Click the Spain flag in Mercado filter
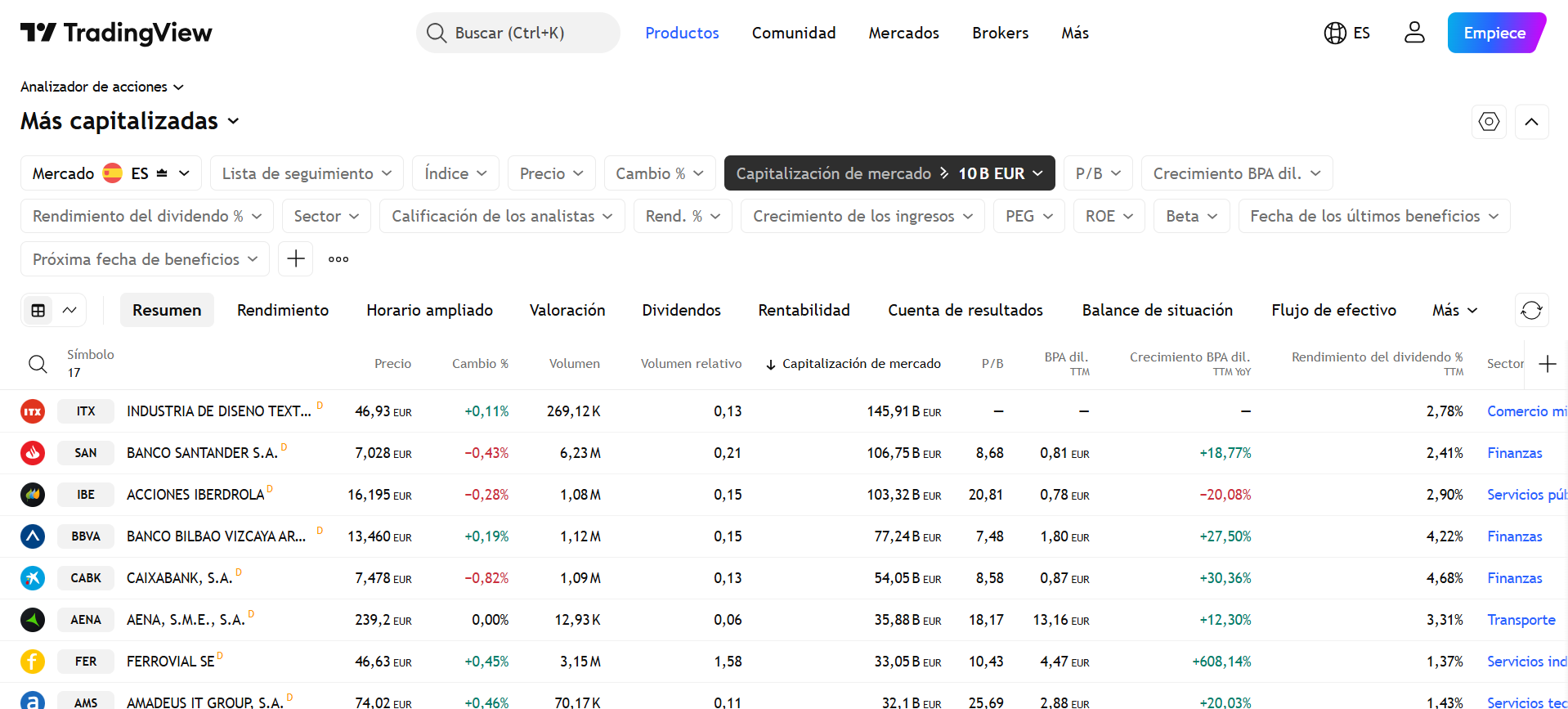Screen dimensions: 1568x709 pos(113,173)
